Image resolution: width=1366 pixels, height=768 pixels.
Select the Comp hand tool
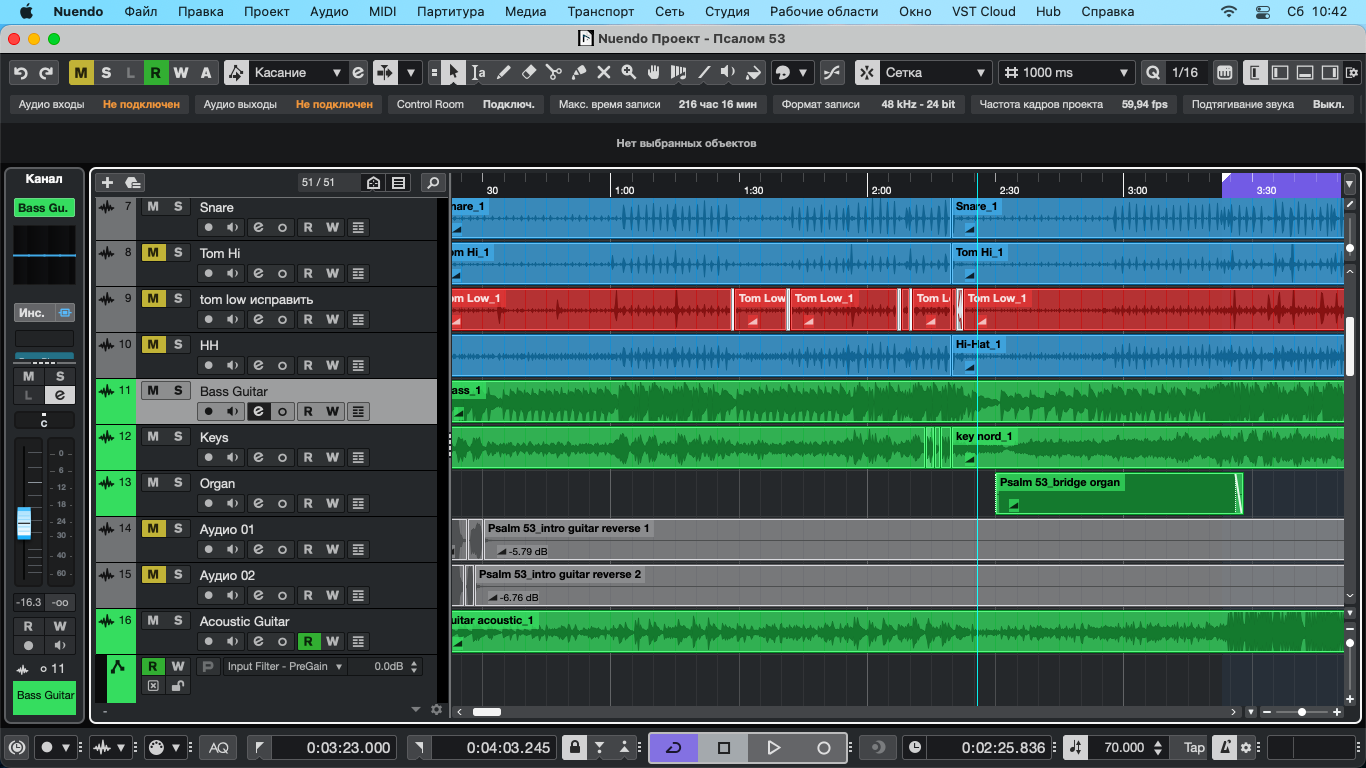tap(654, 72)
